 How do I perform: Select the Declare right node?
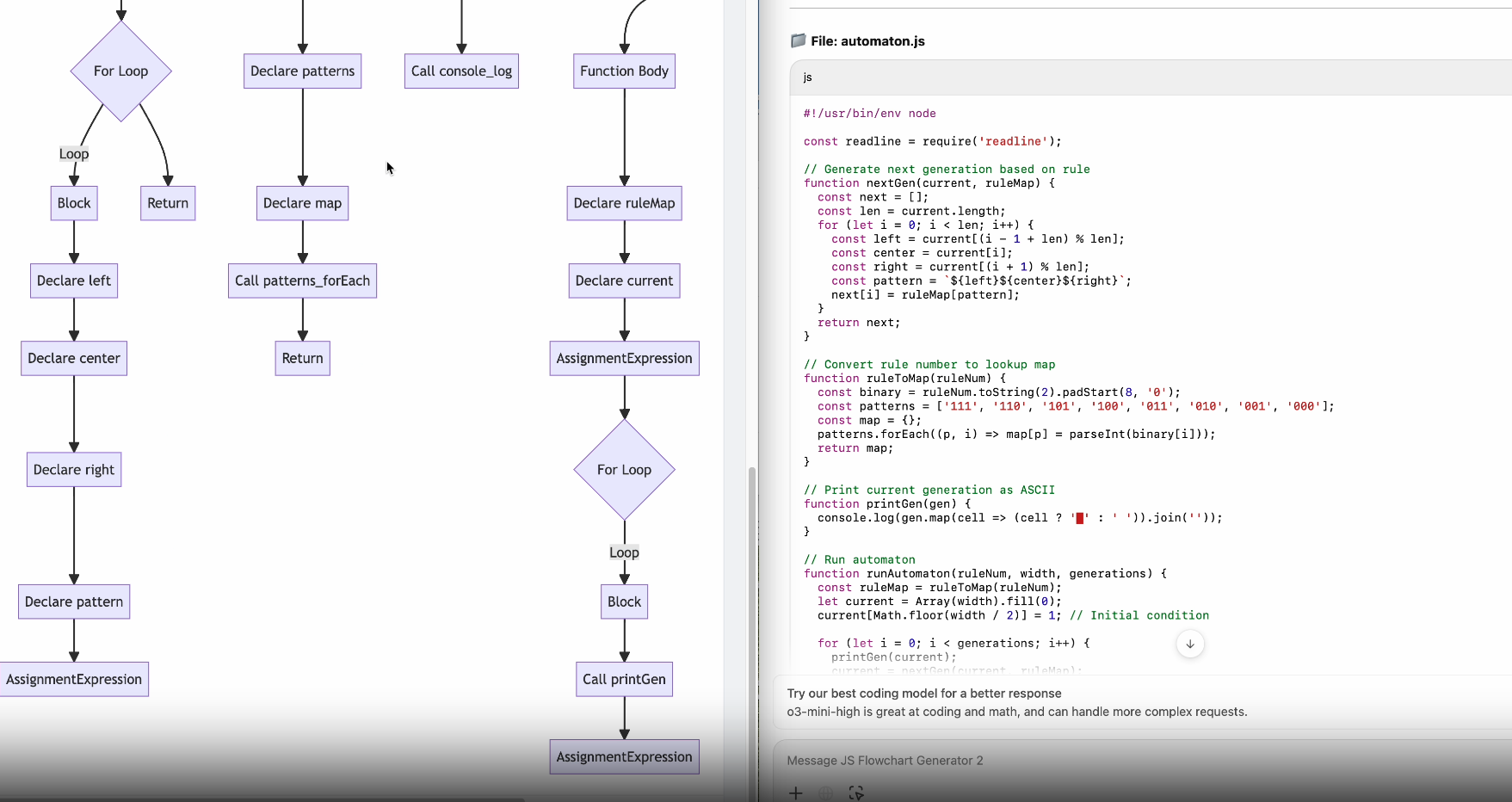[74, 470]
